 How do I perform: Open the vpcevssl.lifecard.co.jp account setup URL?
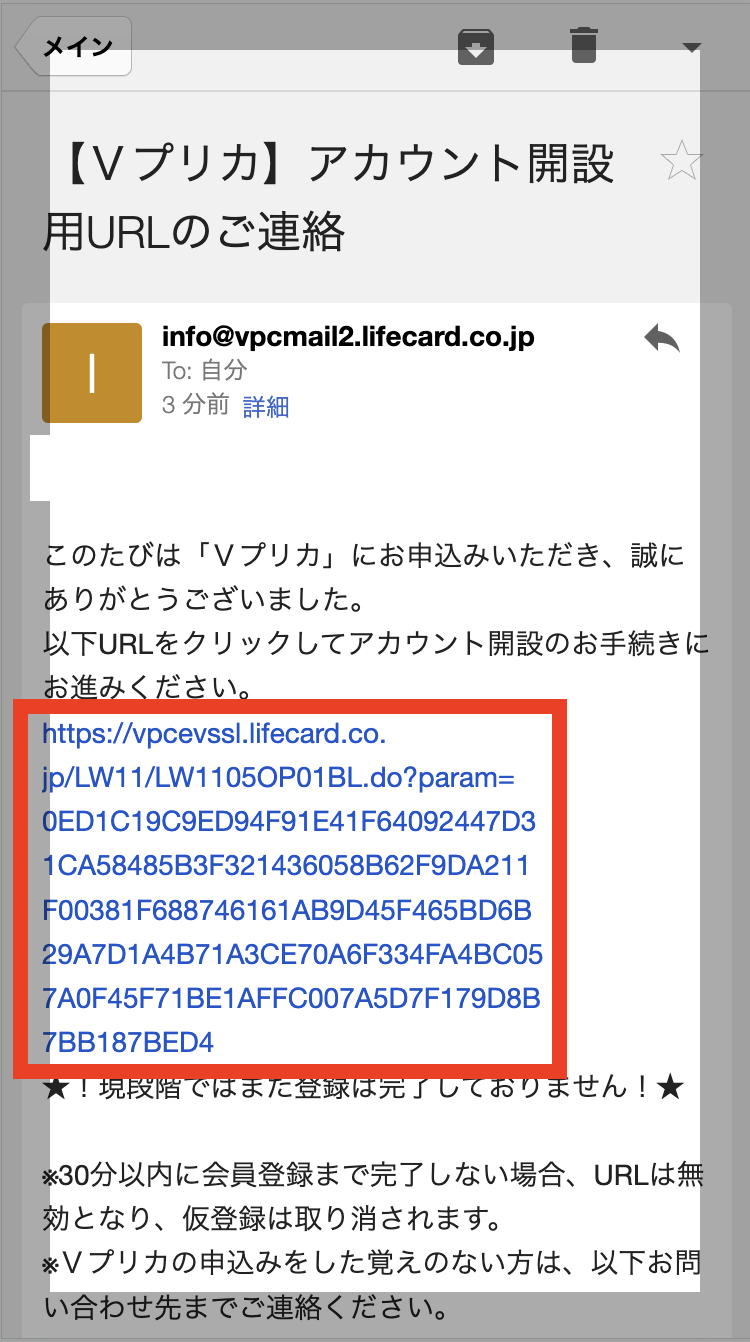(x=292, y=888)
